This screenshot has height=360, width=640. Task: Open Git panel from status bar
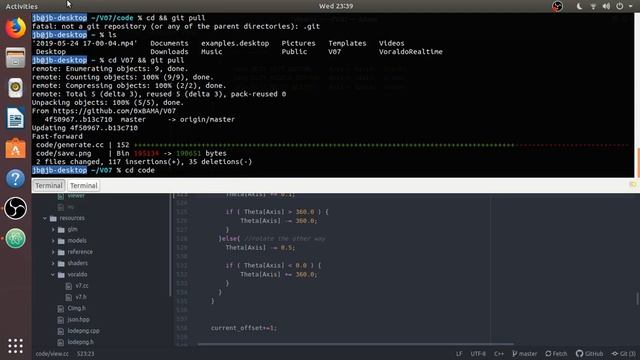(x=624, y=354)
